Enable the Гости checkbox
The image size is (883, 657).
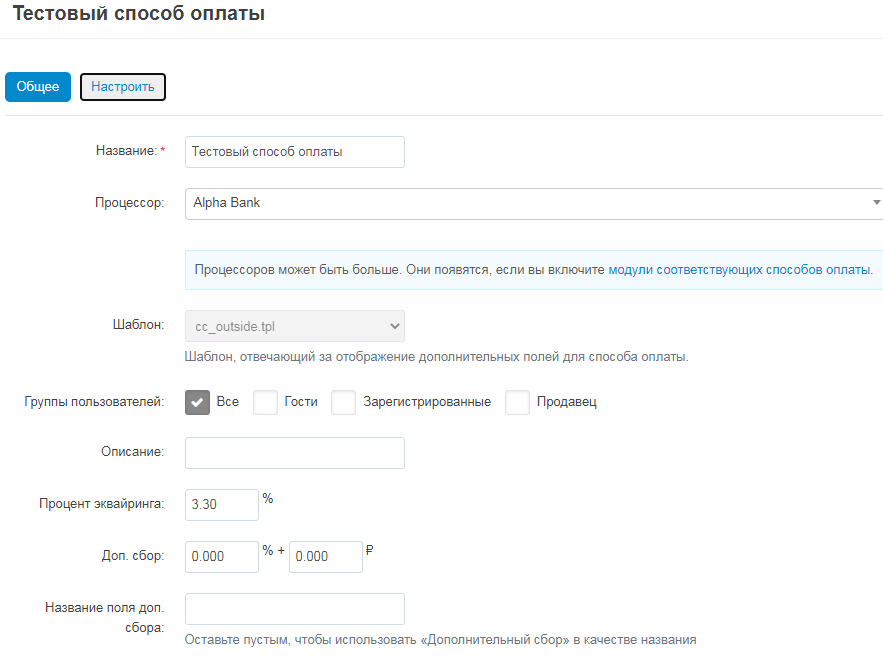(265, 402)
